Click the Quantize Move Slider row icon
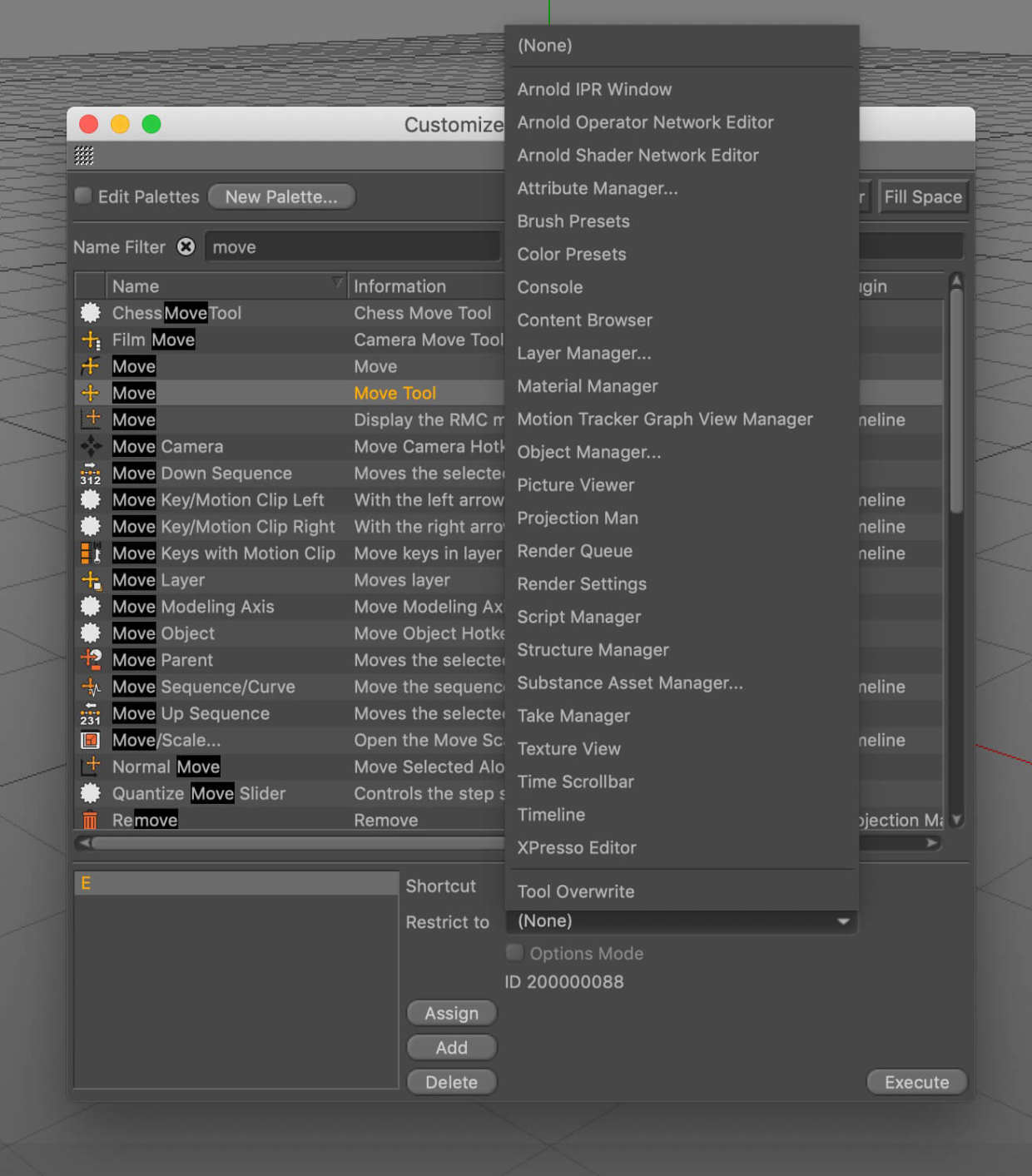The image size is (1032, 1176). 90,793
